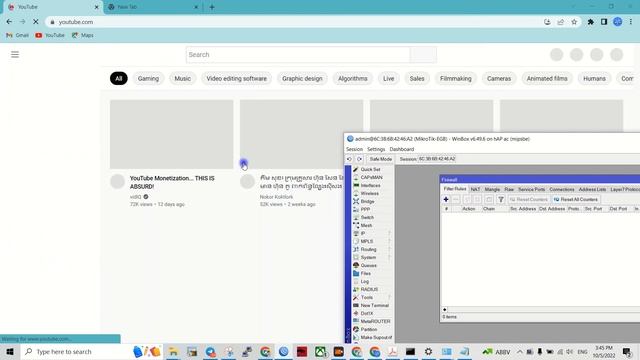Open Quick Set in WinBox sidebar
The width and height of the screenshot is (640, 360).
(370, 169)
